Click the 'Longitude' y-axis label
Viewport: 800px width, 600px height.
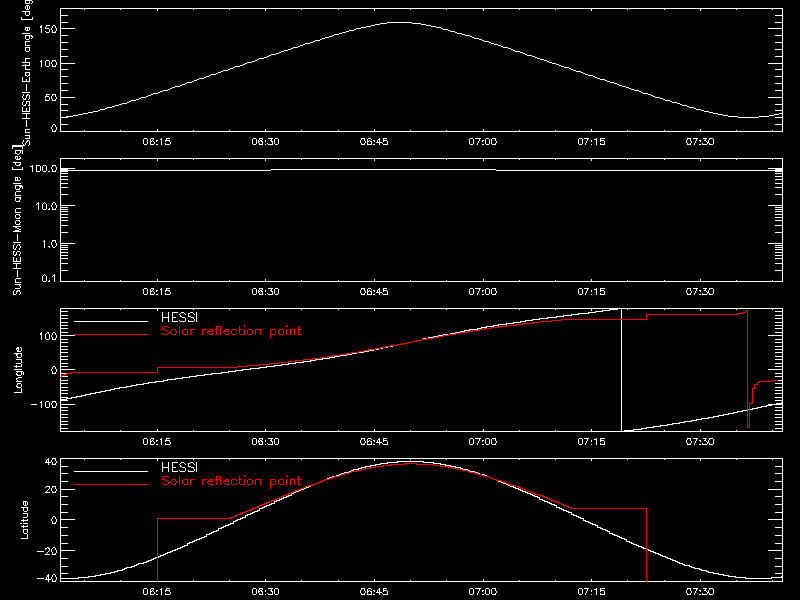tap(18, 370)
